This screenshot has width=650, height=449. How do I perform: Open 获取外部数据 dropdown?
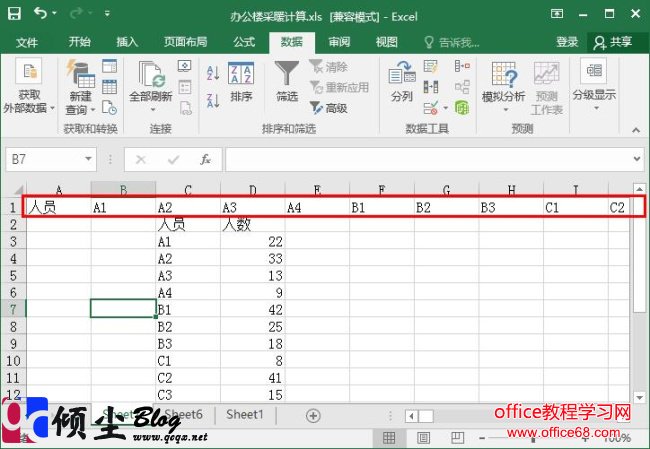[x=29, y=86]
